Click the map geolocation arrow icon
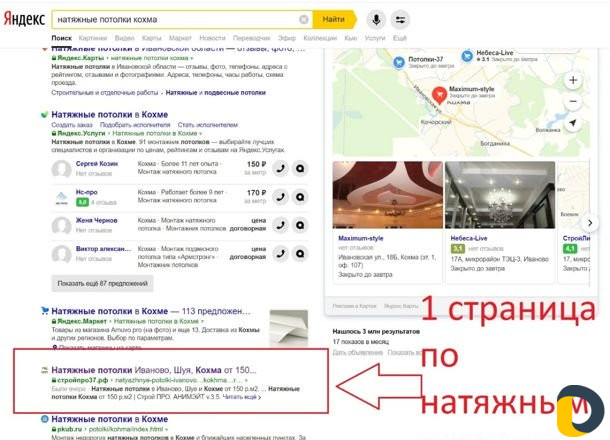Image resolution: width=610 pixels, height=440 pixels. coord(573,123)
